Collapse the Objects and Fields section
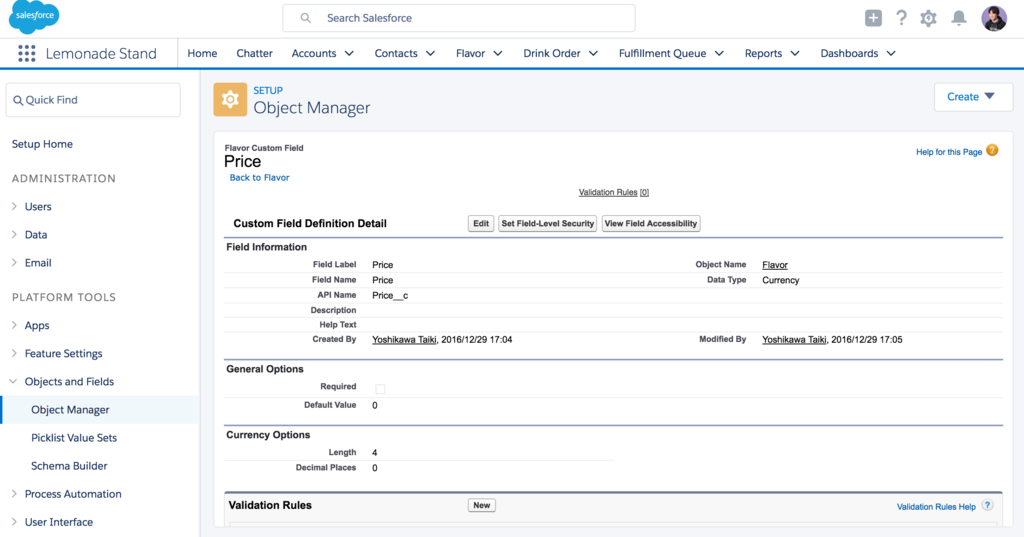Viewport: 1024px width, 537px height. point(13,382)
